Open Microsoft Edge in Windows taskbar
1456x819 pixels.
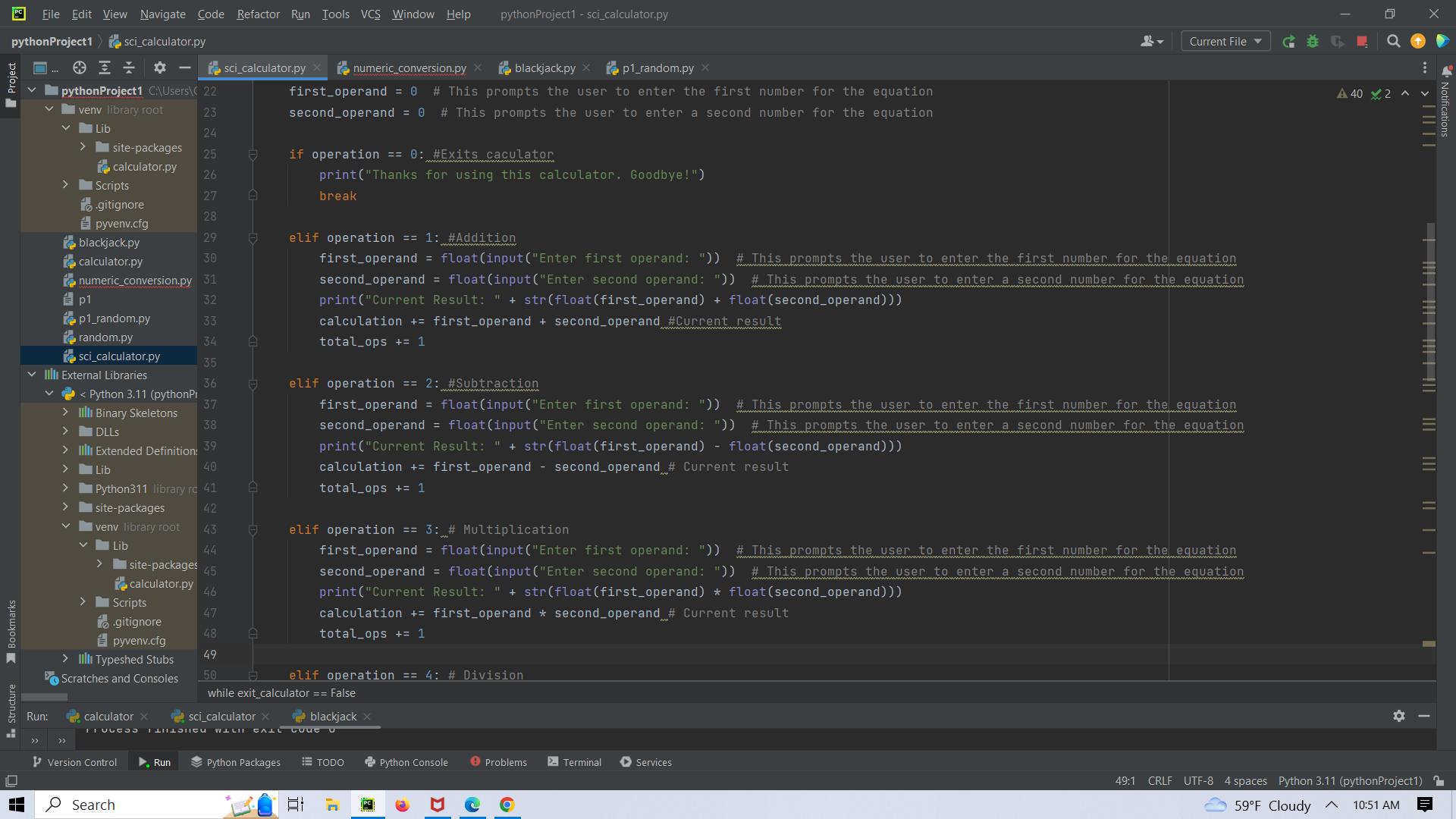click(472, 805)
